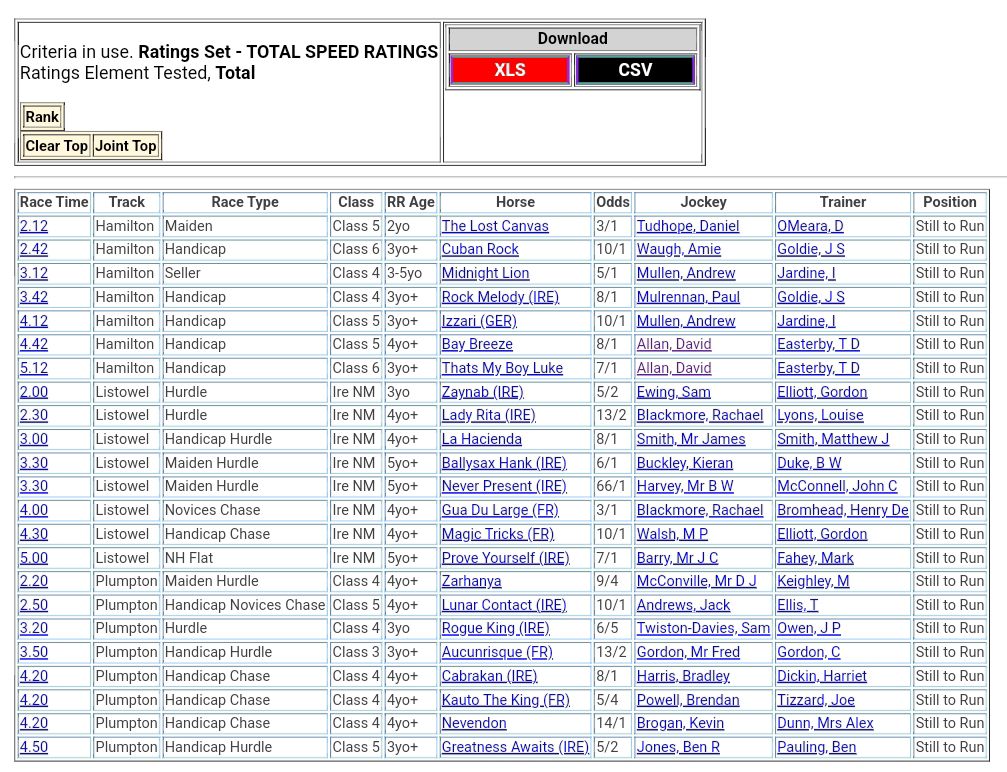Open the 4.50 Plumpton race time link
The width and height of the screenshot is (1007, 772).
[x=33, y=747]
